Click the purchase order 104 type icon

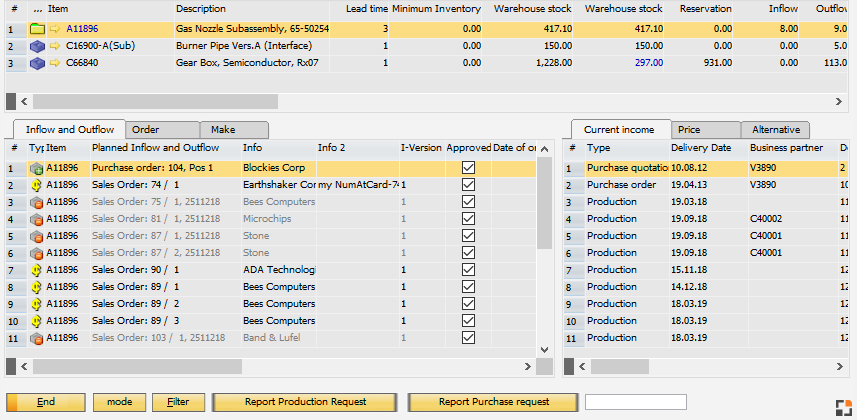36,168
